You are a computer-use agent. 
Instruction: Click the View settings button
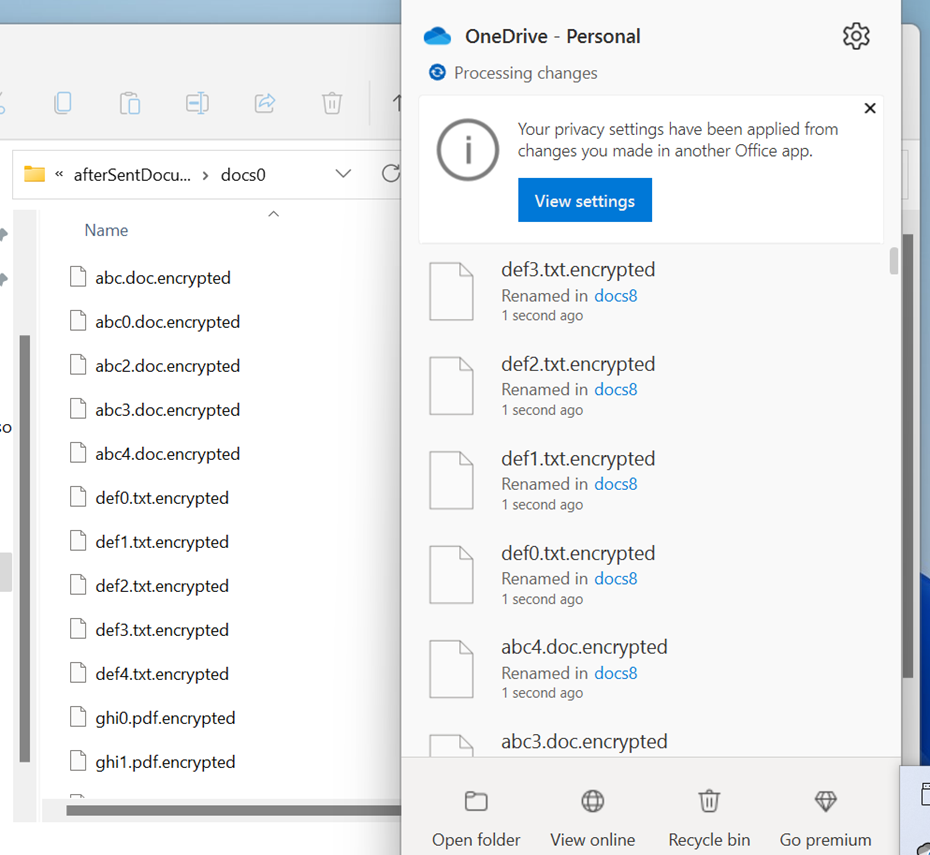click(x=585, y=200)
